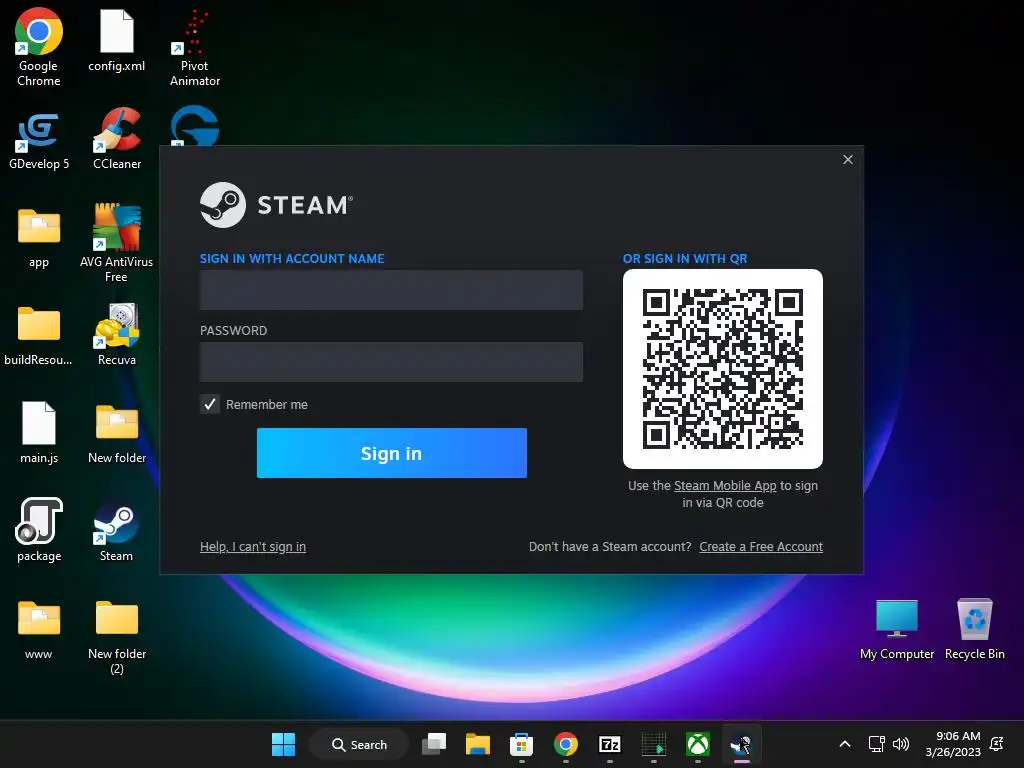Open Microsoft Store from the taskbar
1024x768 pixels.
coord(521,744)
